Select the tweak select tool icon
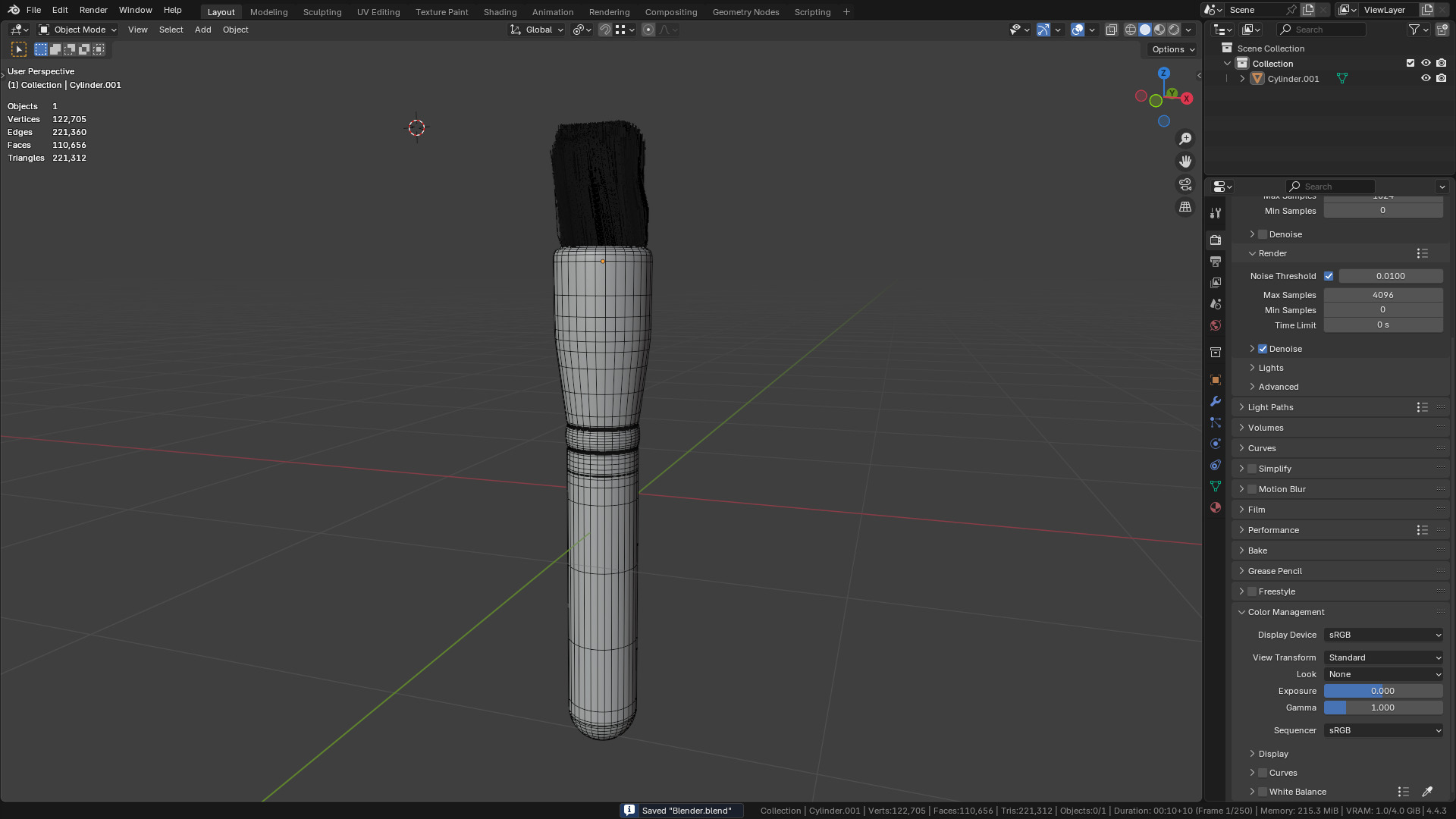 [x=19, y=49]
